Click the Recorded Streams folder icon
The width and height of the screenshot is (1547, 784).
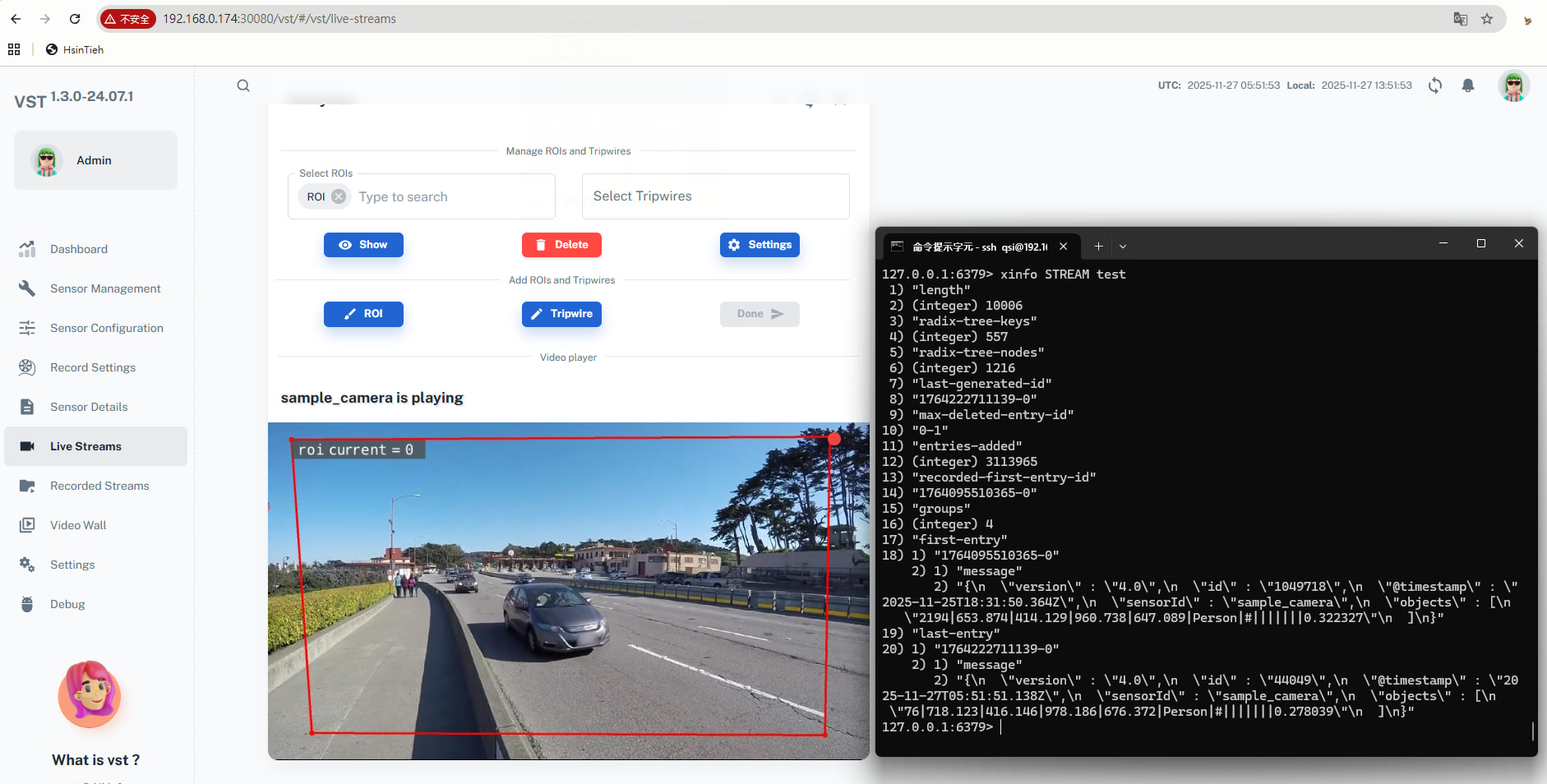click(27, 486)
